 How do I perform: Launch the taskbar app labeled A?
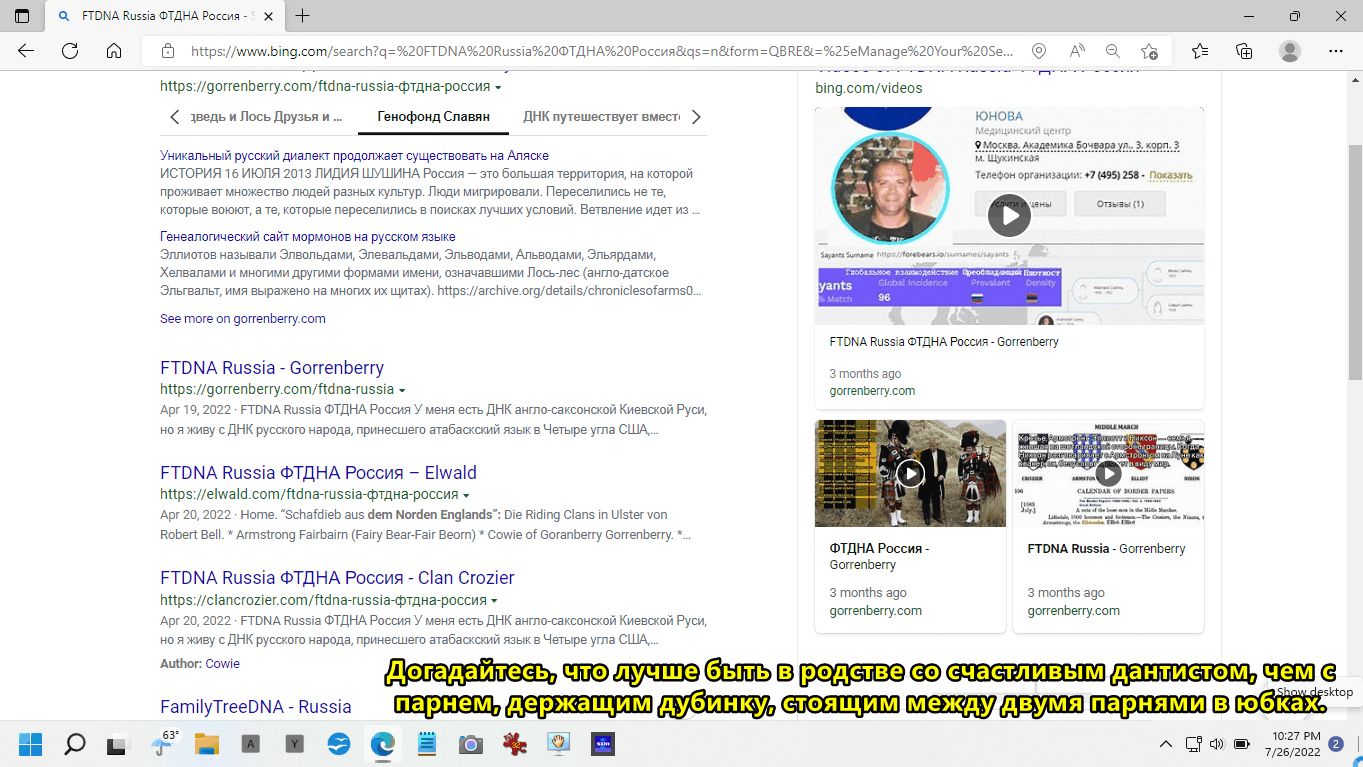point(250,744)
